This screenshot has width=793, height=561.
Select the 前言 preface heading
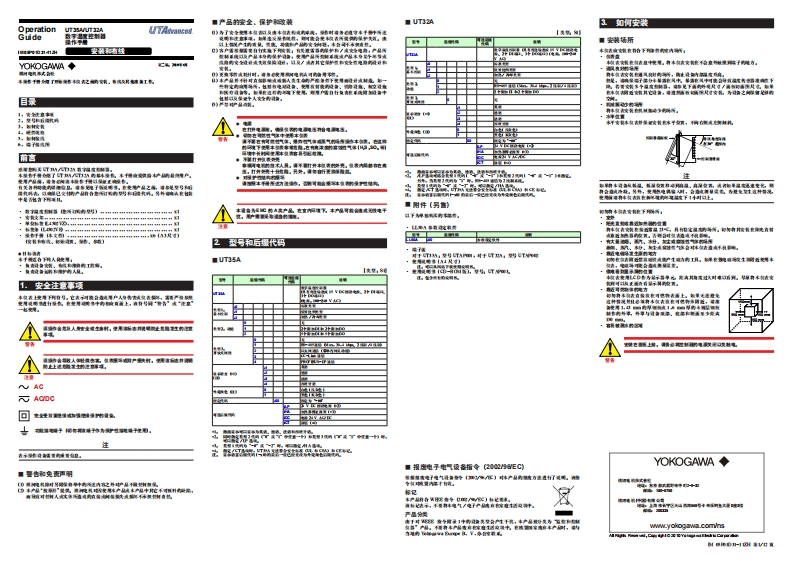pyautogui.click(x=30, y=157)
